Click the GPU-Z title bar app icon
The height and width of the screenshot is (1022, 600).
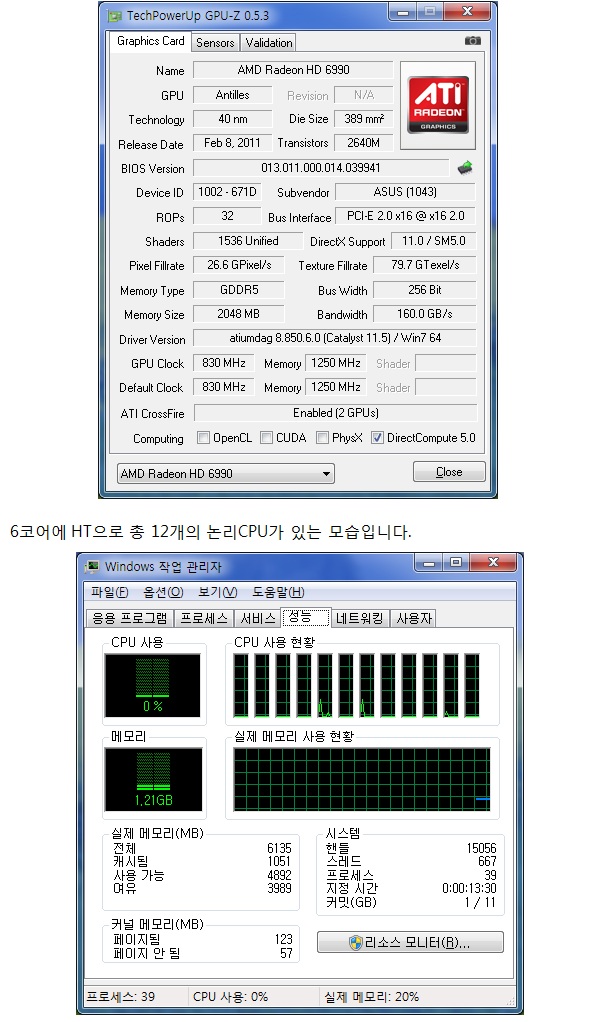115,15
